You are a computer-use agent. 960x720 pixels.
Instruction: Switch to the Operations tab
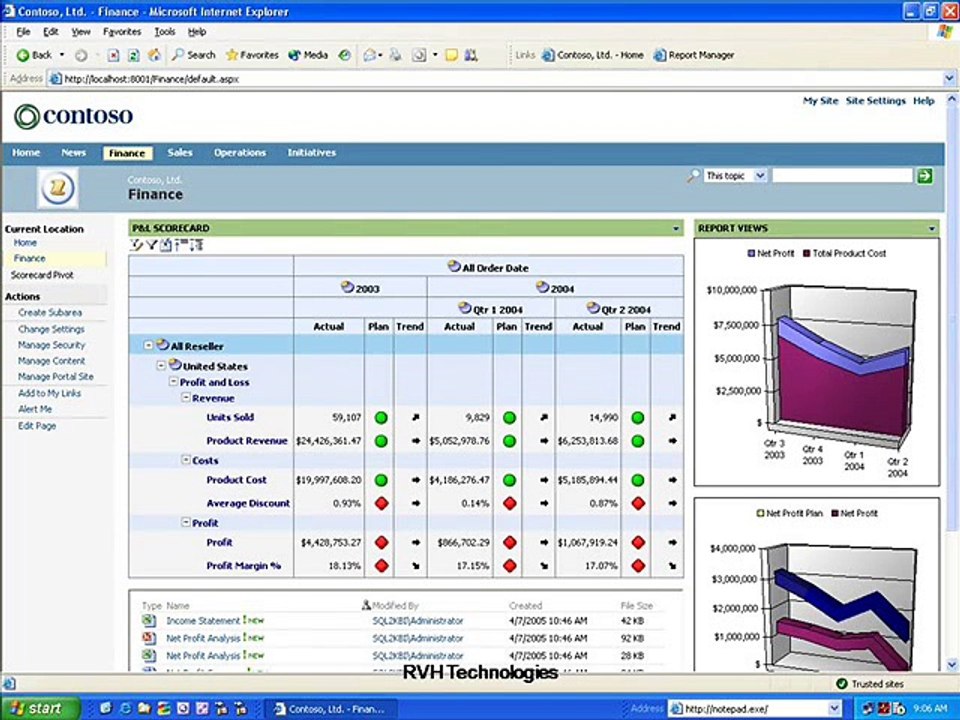tap(240, 152)
